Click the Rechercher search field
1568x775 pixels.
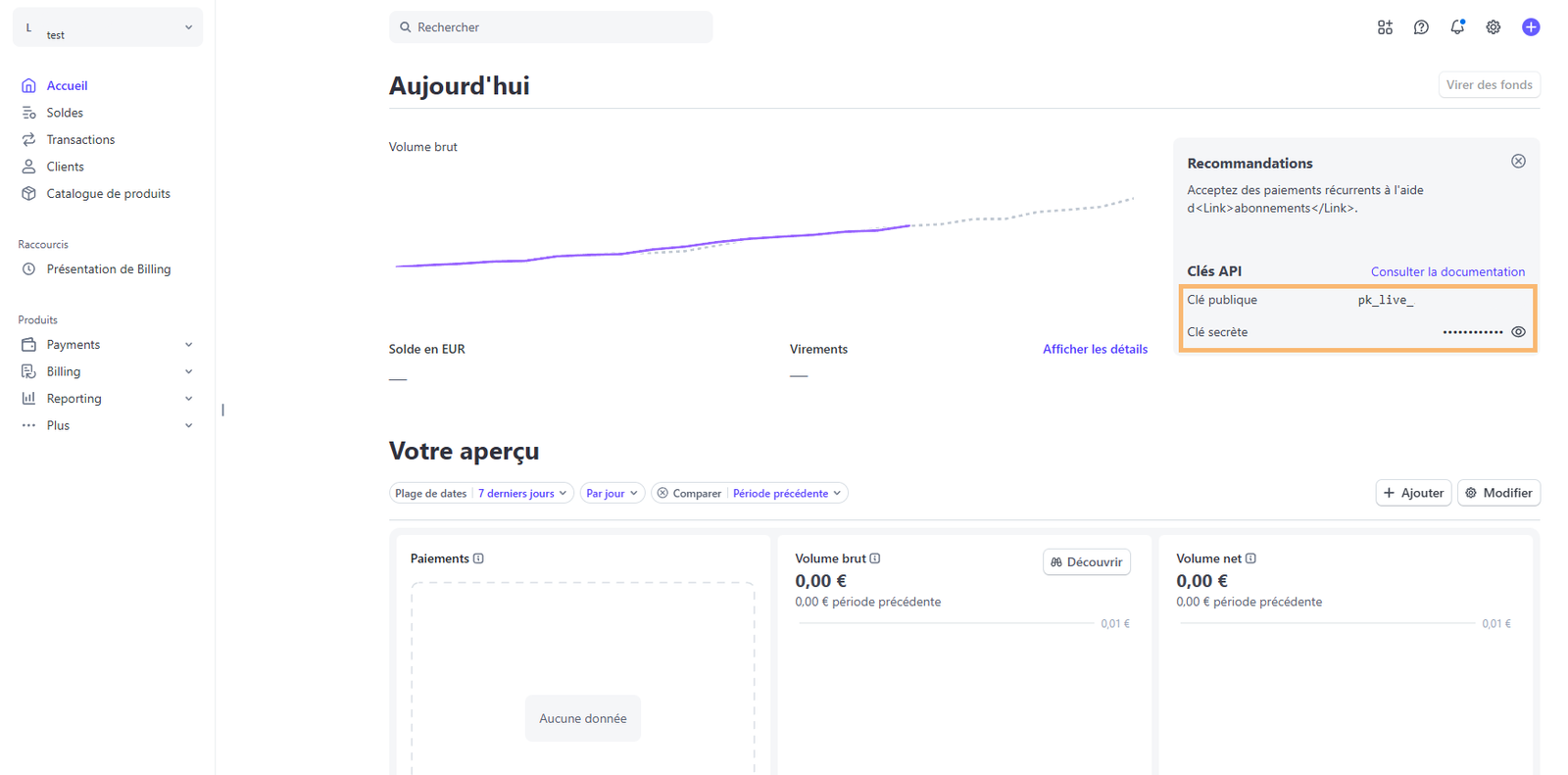coord(550,26)
